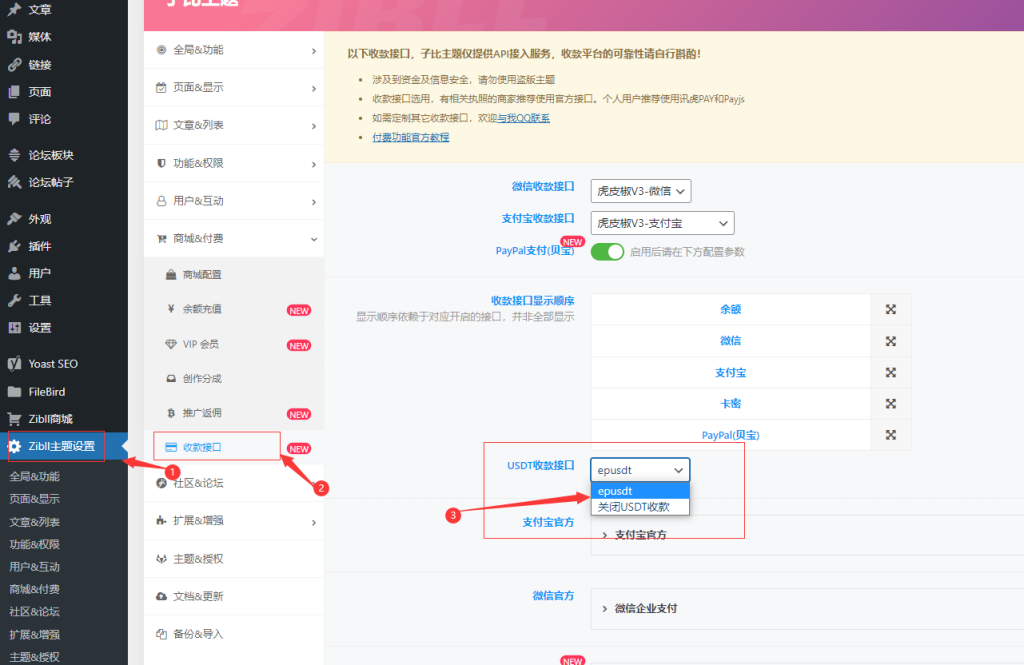
Task: Click the 文章 pin icon in WordPress sidebar
Action: pos(14,10)
